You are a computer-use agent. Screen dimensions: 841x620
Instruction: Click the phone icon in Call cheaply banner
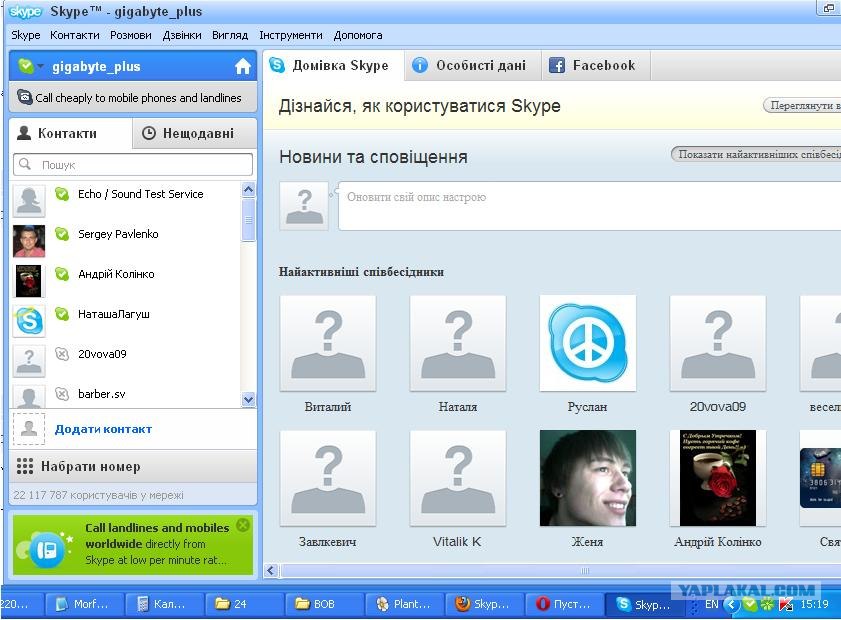coord(25,97)
